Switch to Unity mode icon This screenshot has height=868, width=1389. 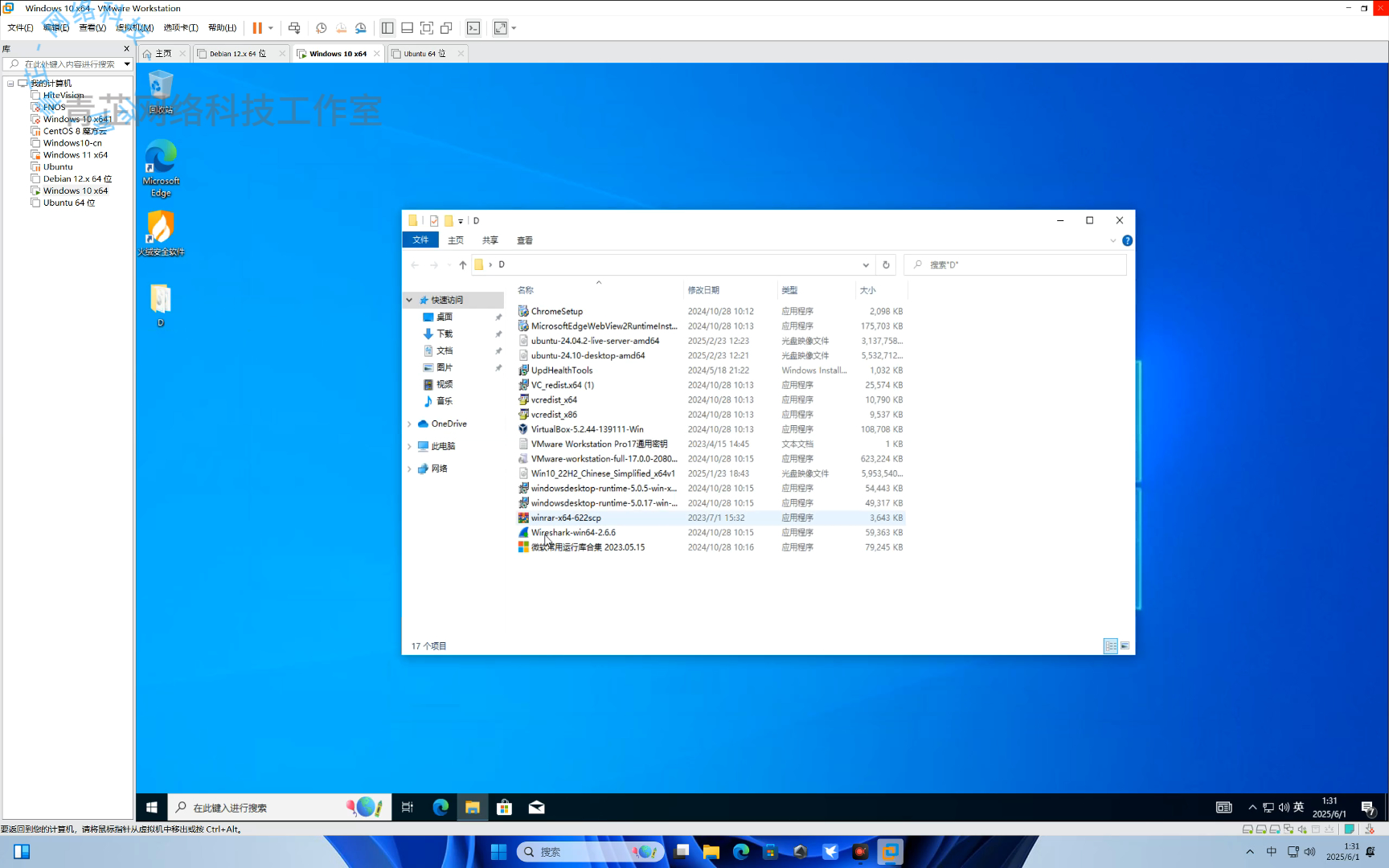click(447, 28)
